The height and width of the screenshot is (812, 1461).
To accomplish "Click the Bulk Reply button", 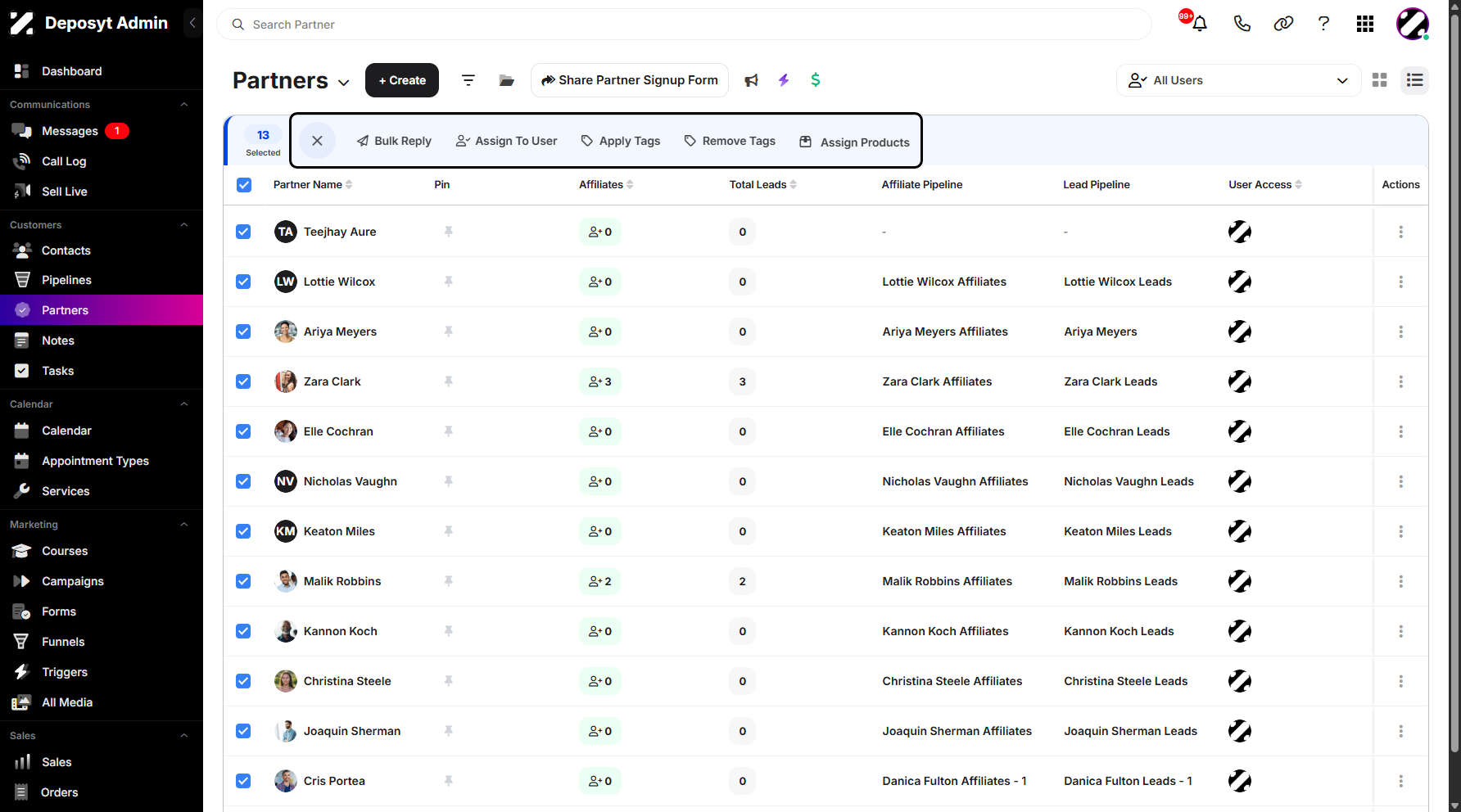I will [394, 141].
